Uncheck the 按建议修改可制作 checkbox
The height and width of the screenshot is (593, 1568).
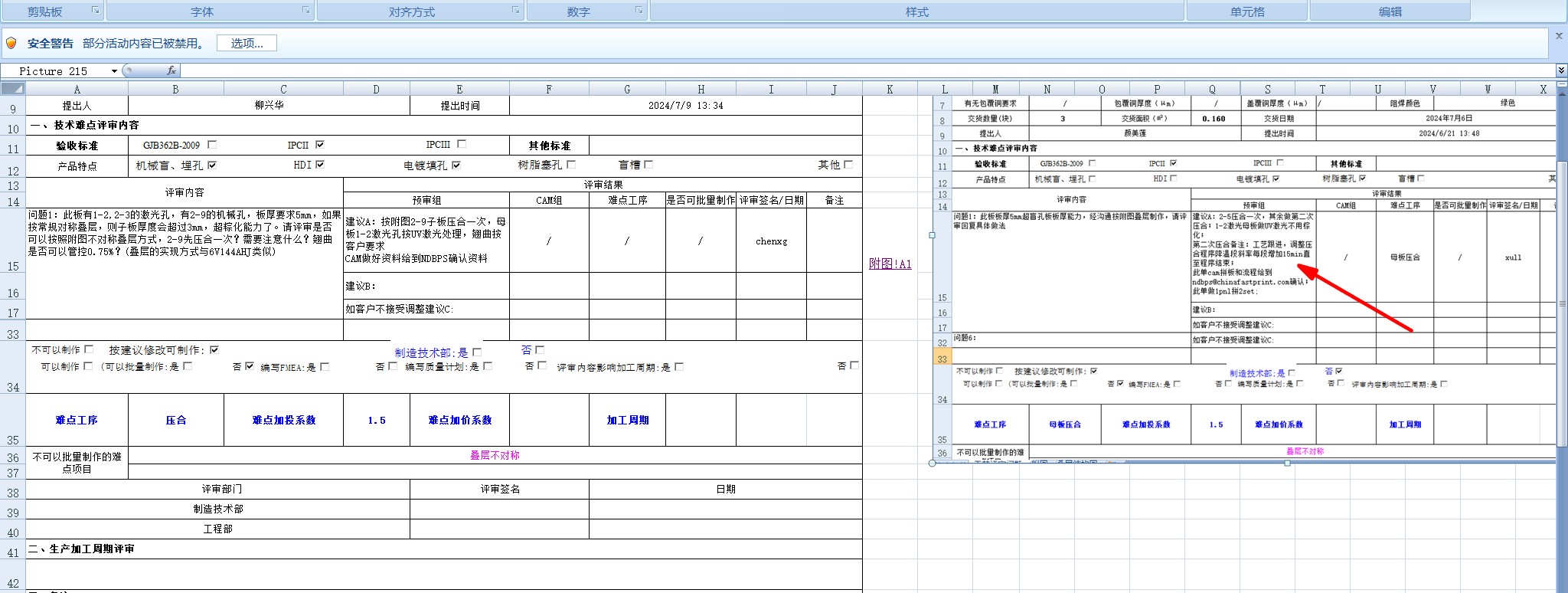point(214,349)
